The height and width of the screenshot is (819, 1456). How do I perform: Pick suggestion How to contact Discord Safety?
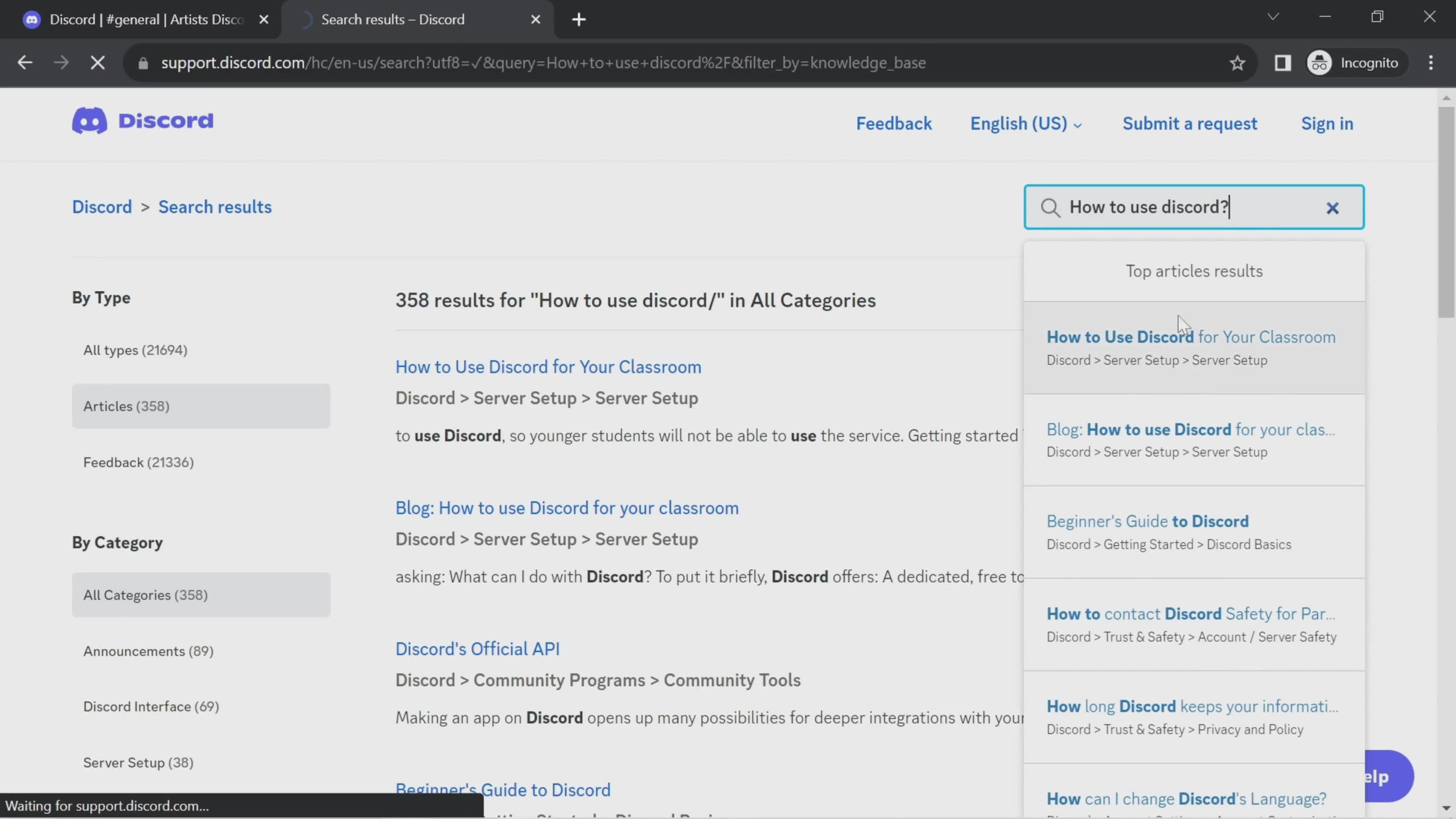(x=1194, y=624)
